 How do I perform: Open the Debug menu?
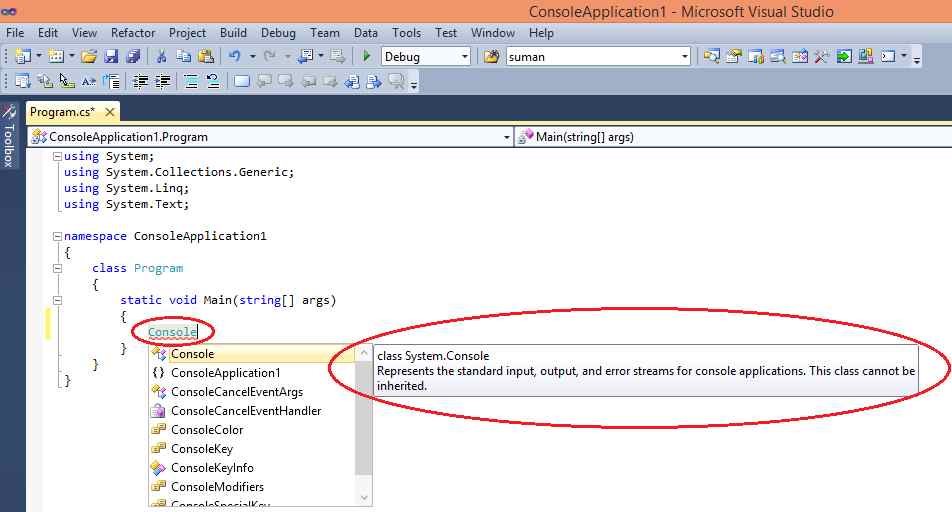coord(278,33)
